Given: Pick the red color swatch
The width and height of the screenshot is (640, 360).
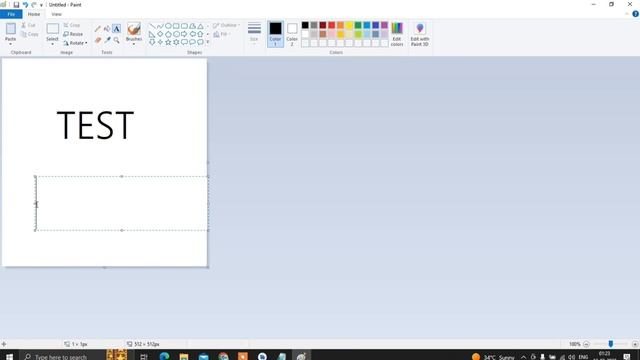Looking at the screenshot, I should point(331,25).
